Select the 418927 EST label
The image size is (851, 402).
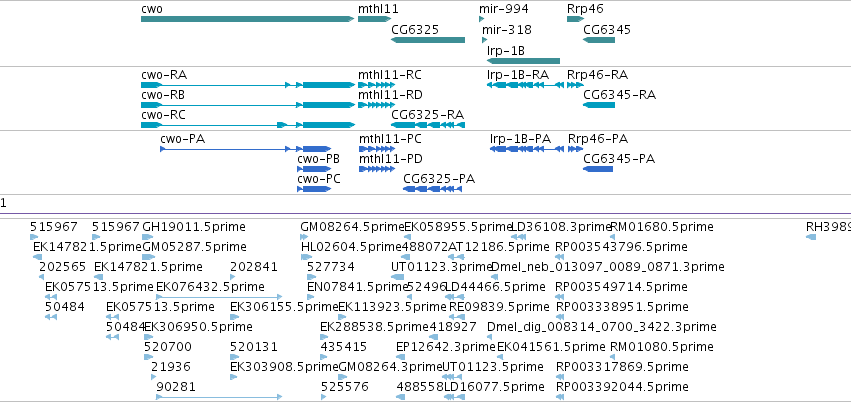coord(453,327)
